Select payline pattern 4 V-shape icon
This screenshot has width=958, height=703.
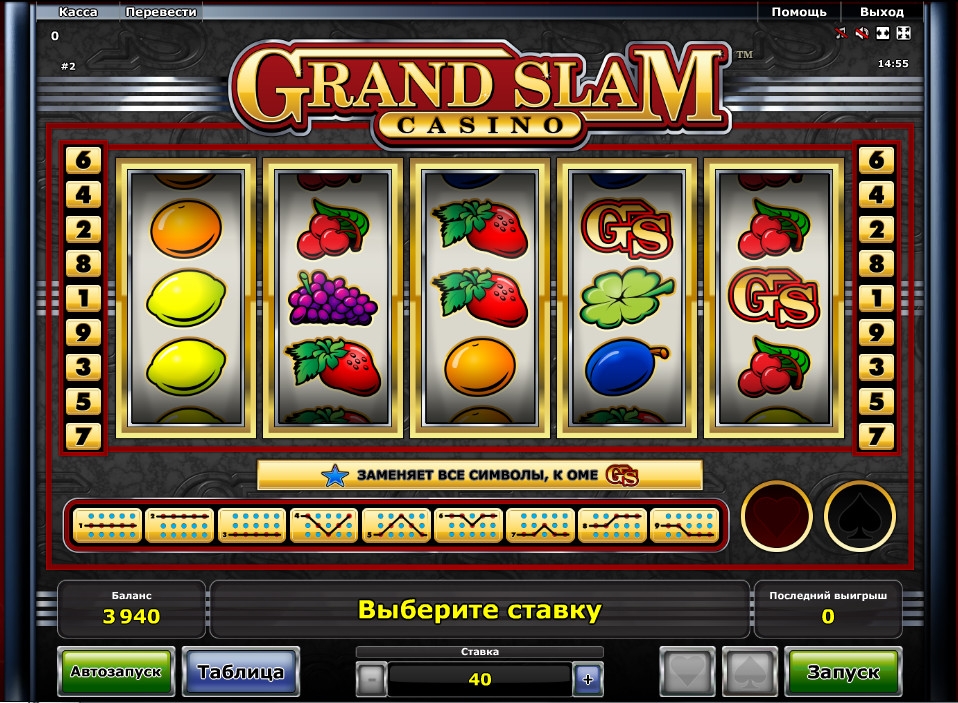coord(324,525)
